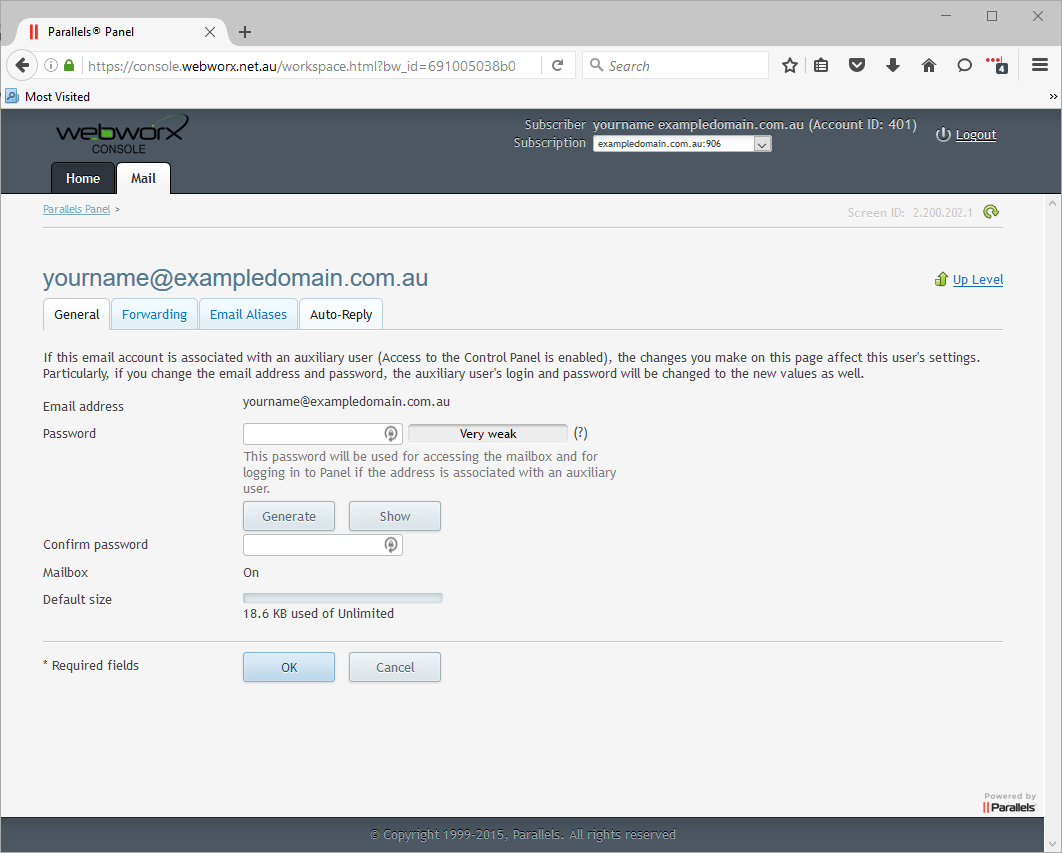Click the browser back arrow button
The width and height of the screenshot is (1062, 853).
(22, 66)
